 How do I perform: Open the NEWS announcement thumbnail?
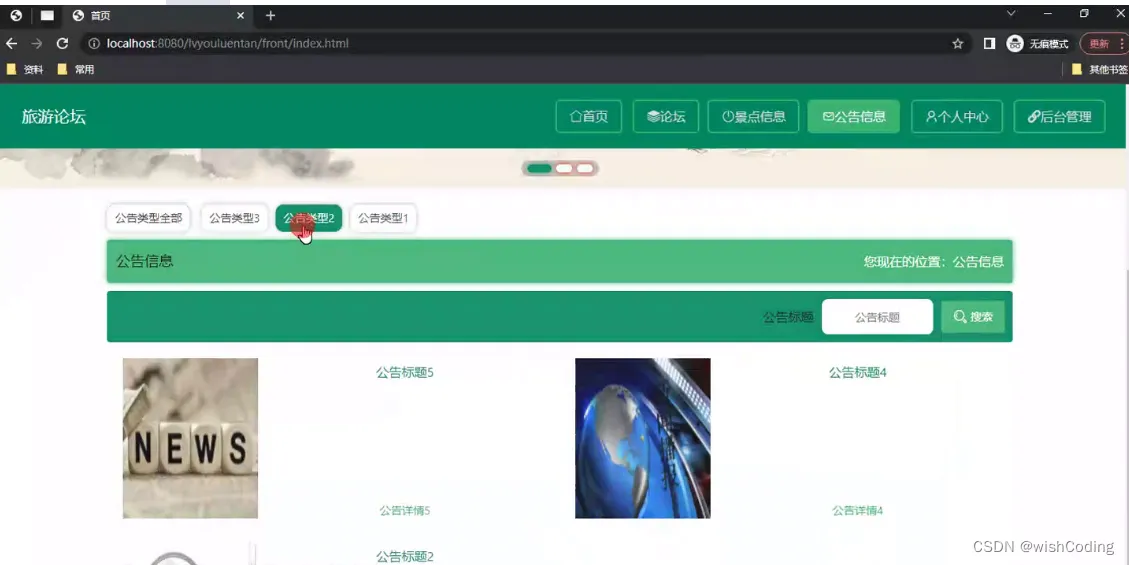pyautogui.click(x=190, y=438)
